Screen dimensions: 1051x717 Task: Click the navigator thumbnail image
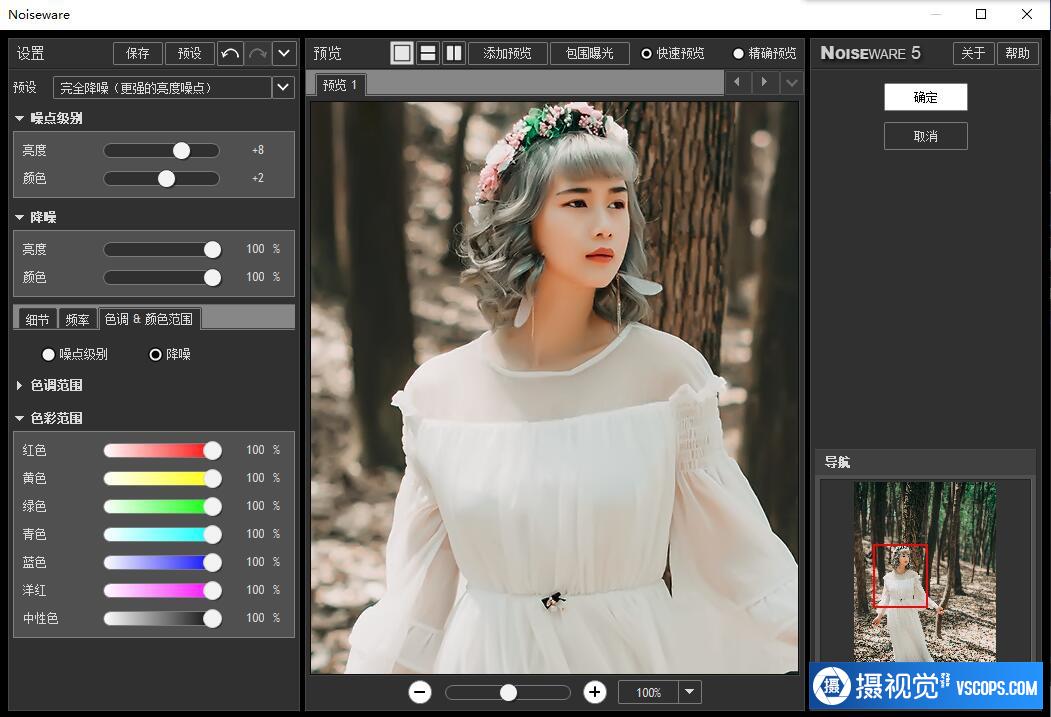tap(924, 572)
